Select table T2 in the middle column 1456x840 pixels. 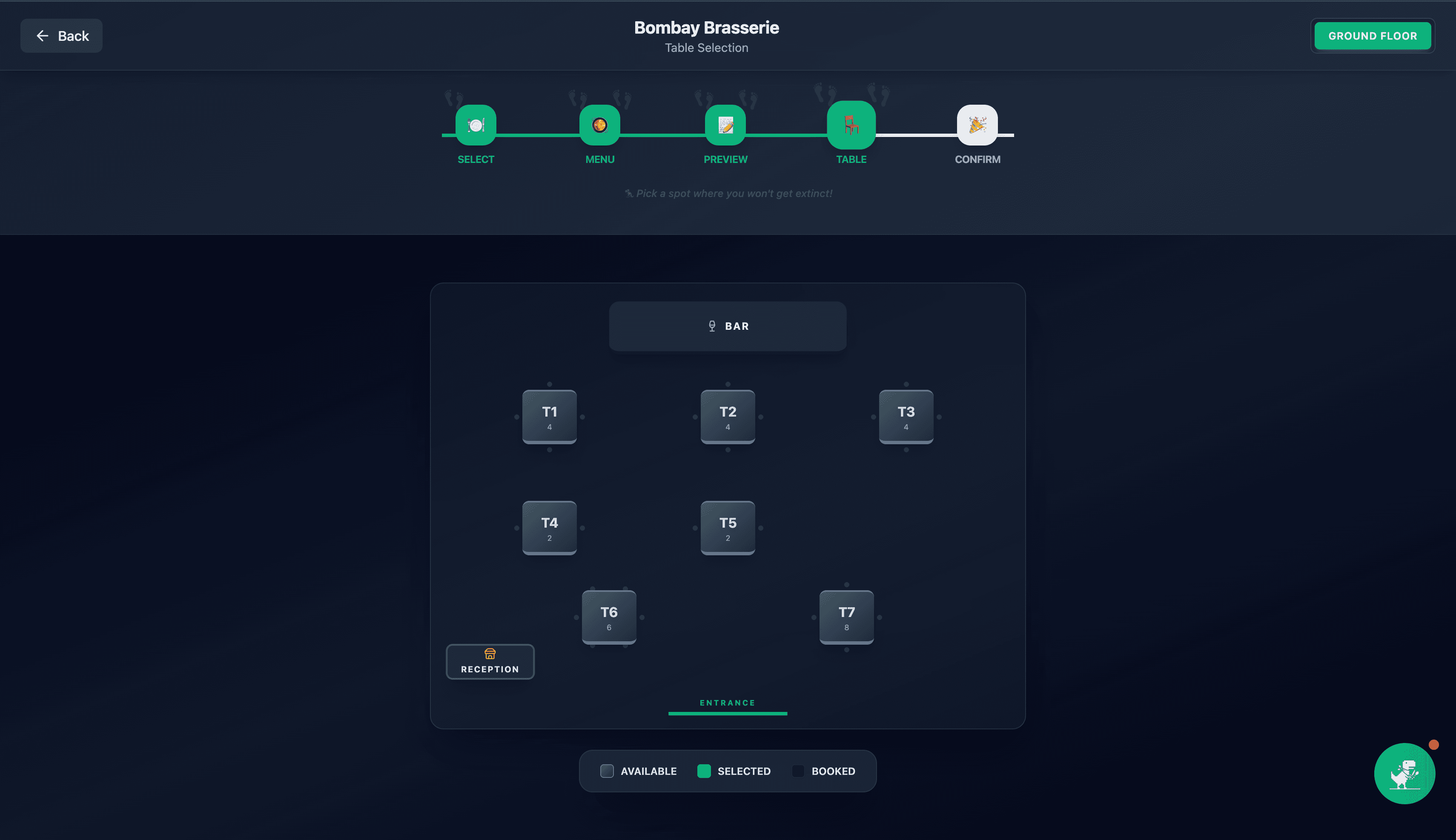click(x=727, y=417)
